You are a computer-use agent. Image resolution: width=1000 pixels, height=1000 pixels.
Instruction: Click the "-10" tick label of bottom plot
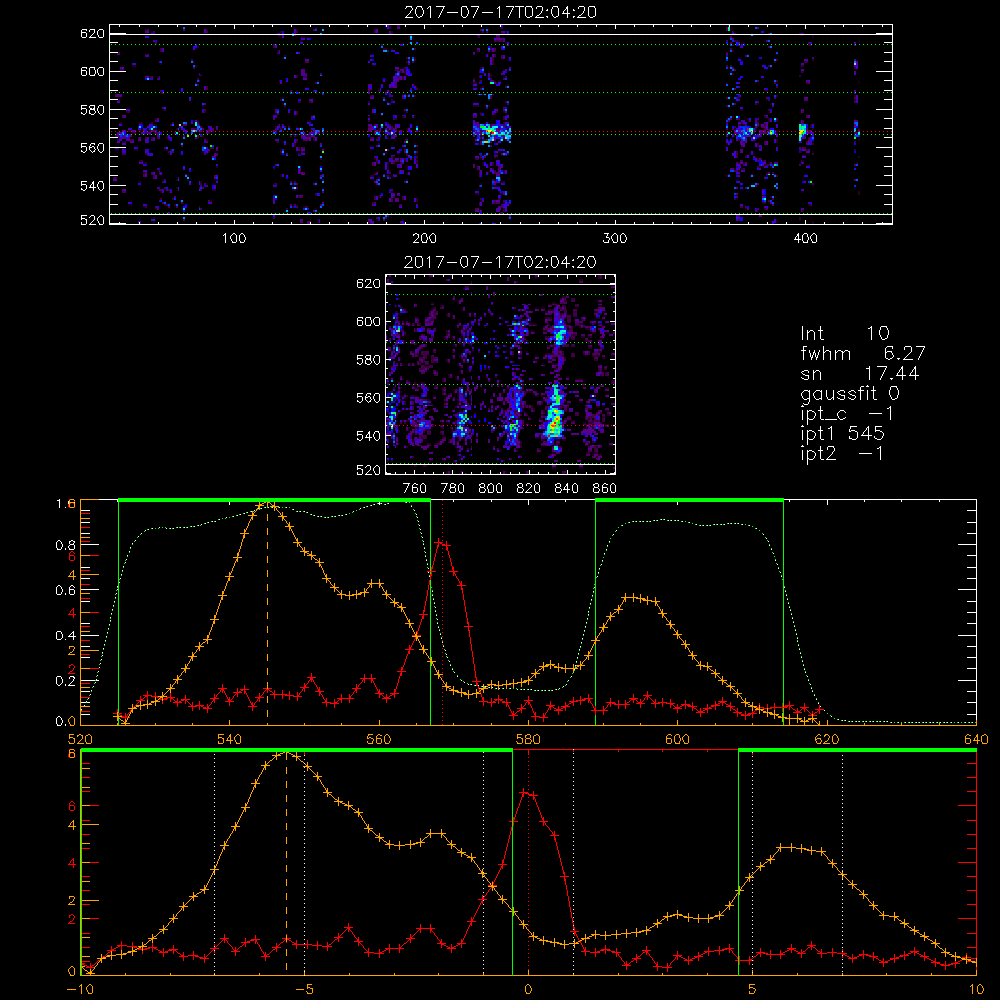coord(80,990)
